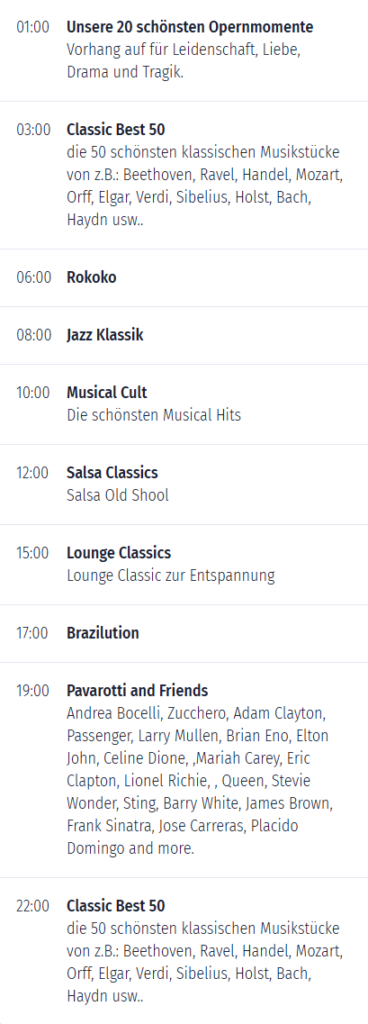Open Unsere 20 schönsten Opernmomente entry
Image resolution: width=368 pixels, height=1024 pixels.
tap(190, 27)
